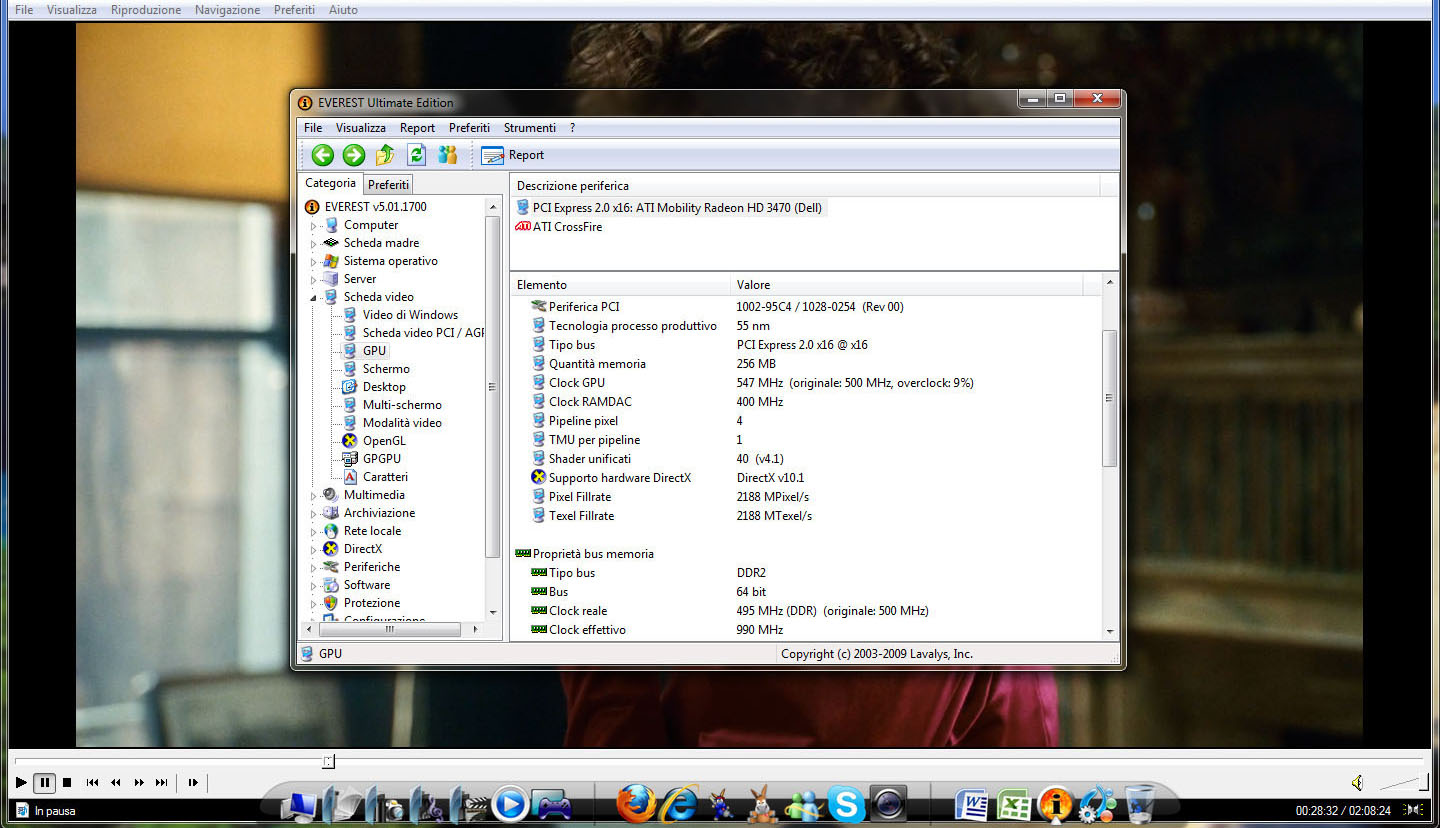Screen dimensions: 1440x828
Task: Expand the Rete locale tree node
Action: (313, 532)
